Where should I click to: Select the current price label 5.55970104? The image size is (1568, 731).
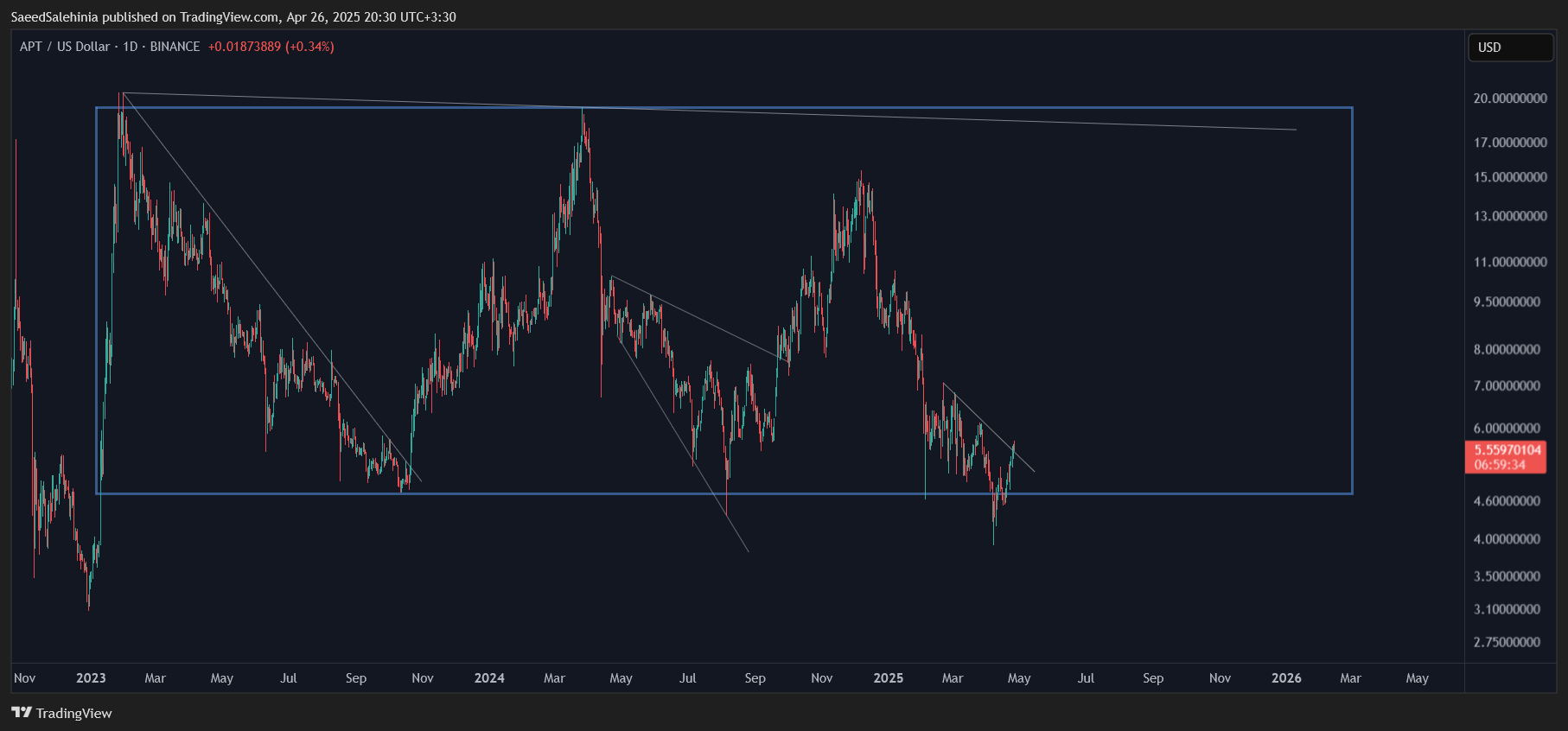coord(1507,450)
